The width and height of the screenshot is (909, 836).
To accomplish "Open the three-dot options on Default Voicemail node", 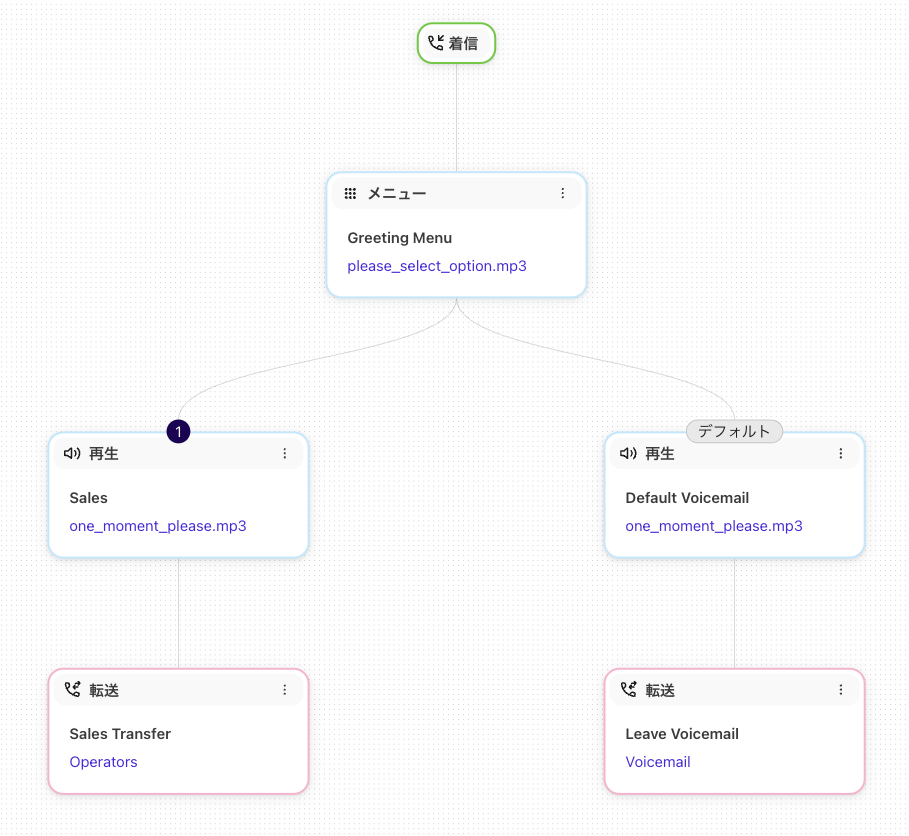I will click(840, 453).
